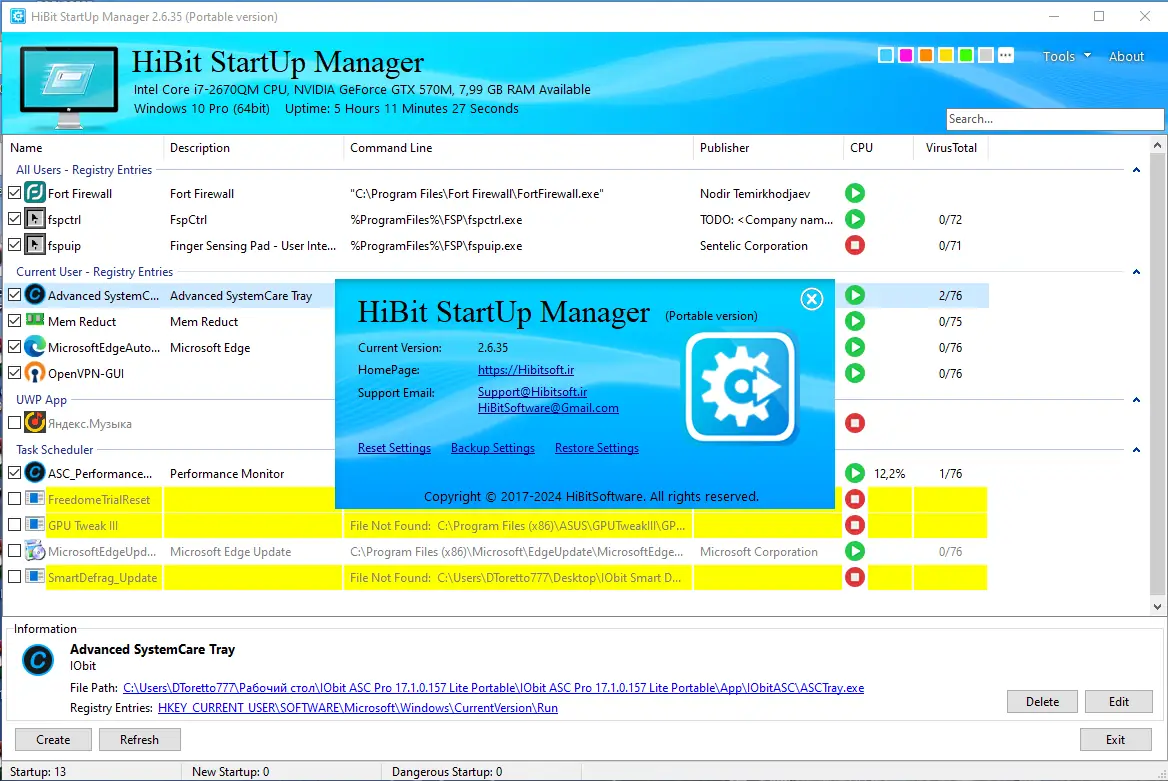1168x781 pixels.
Task: Select the green color theme swatch
Action: point(965,55)
